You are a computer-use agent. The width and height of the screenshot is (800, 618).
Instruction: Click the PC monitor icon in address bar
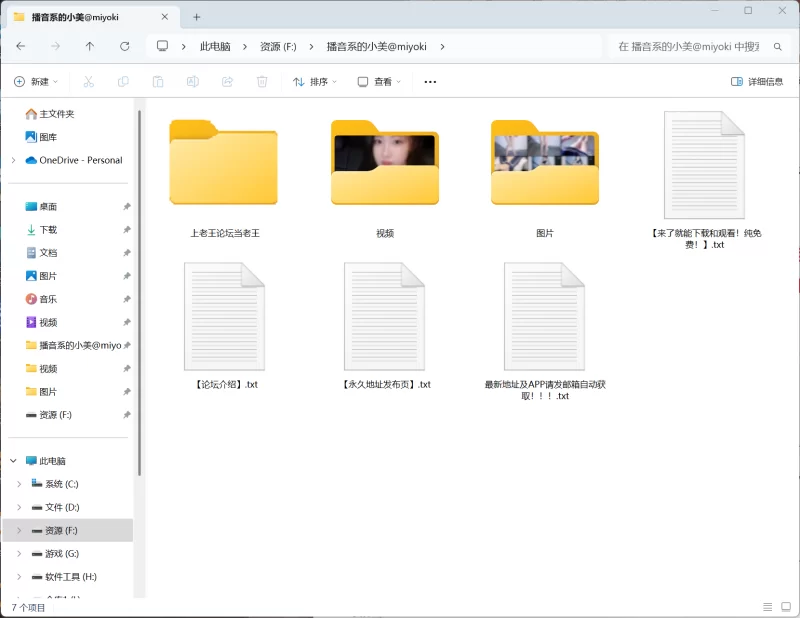(x=162, y=46)
